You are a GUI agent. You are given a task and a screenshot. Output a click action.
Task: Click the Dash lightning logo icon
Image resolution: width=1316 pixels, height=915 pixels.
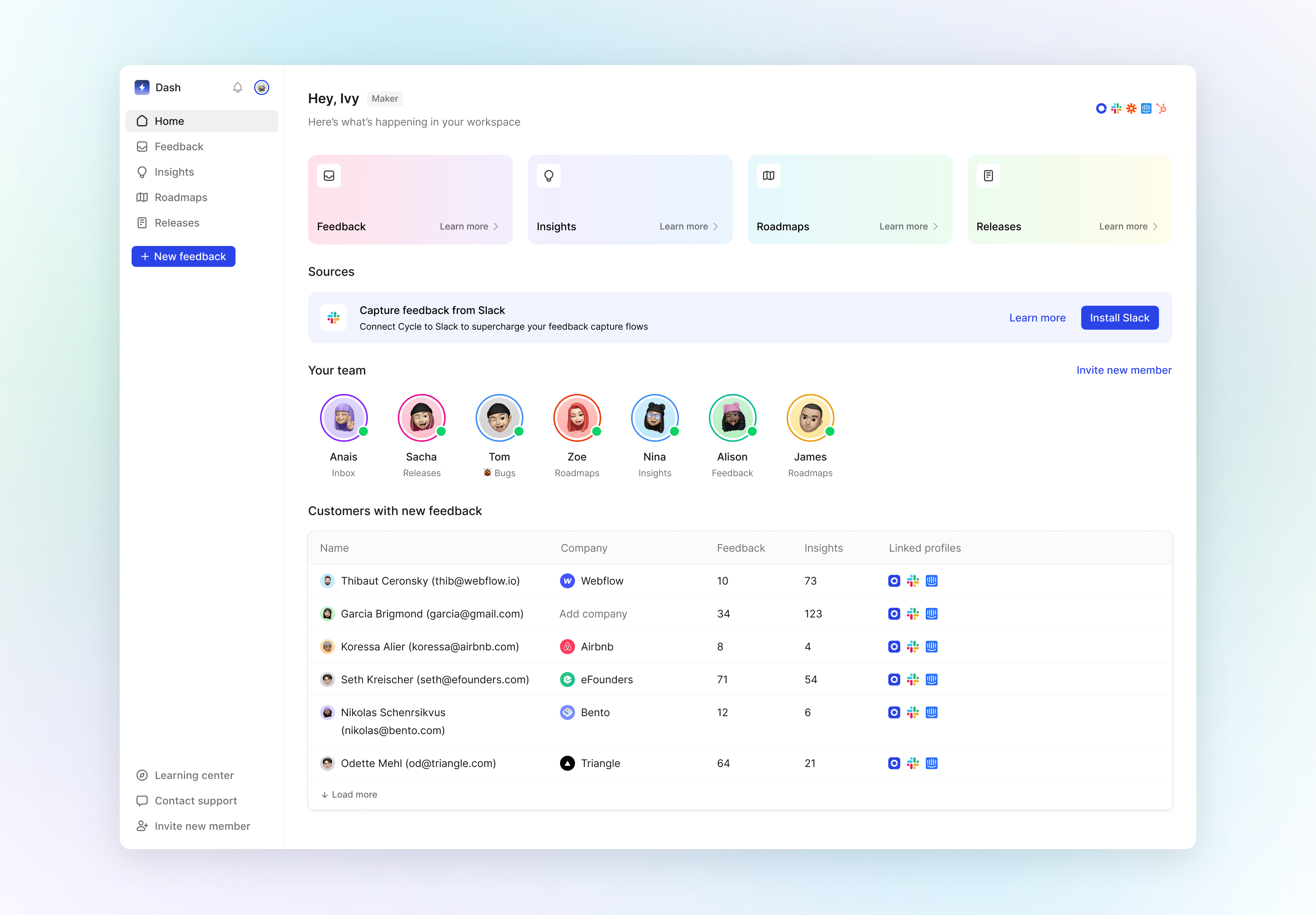coord(142,87)
